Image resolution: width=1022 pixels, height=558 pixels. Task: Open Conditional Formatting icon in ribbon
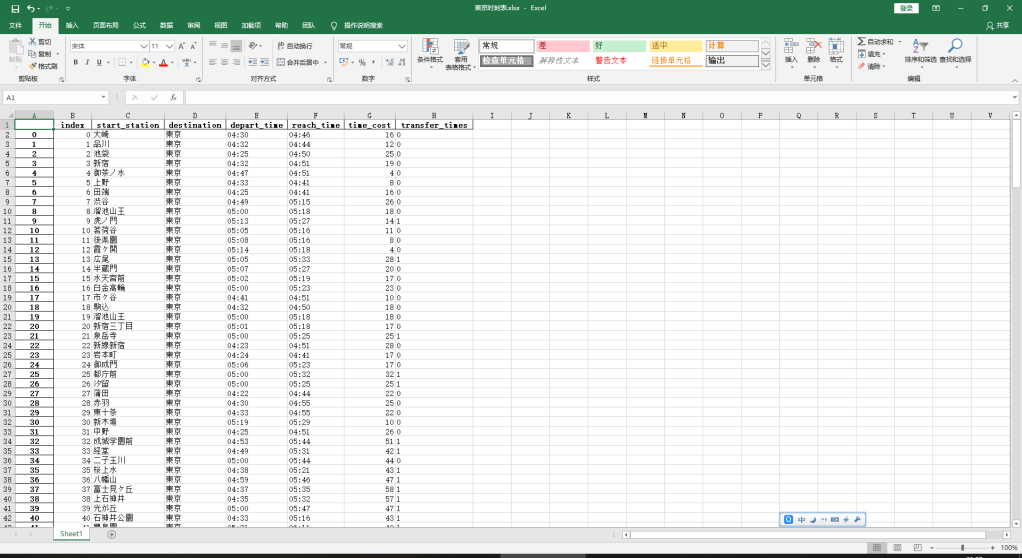click(x=430, y=47)
